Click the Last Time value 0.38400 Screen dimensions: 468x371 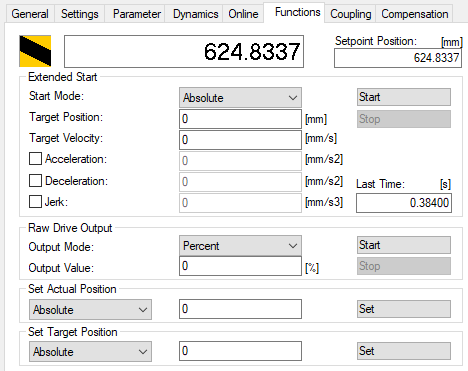(x=404, y=203)
